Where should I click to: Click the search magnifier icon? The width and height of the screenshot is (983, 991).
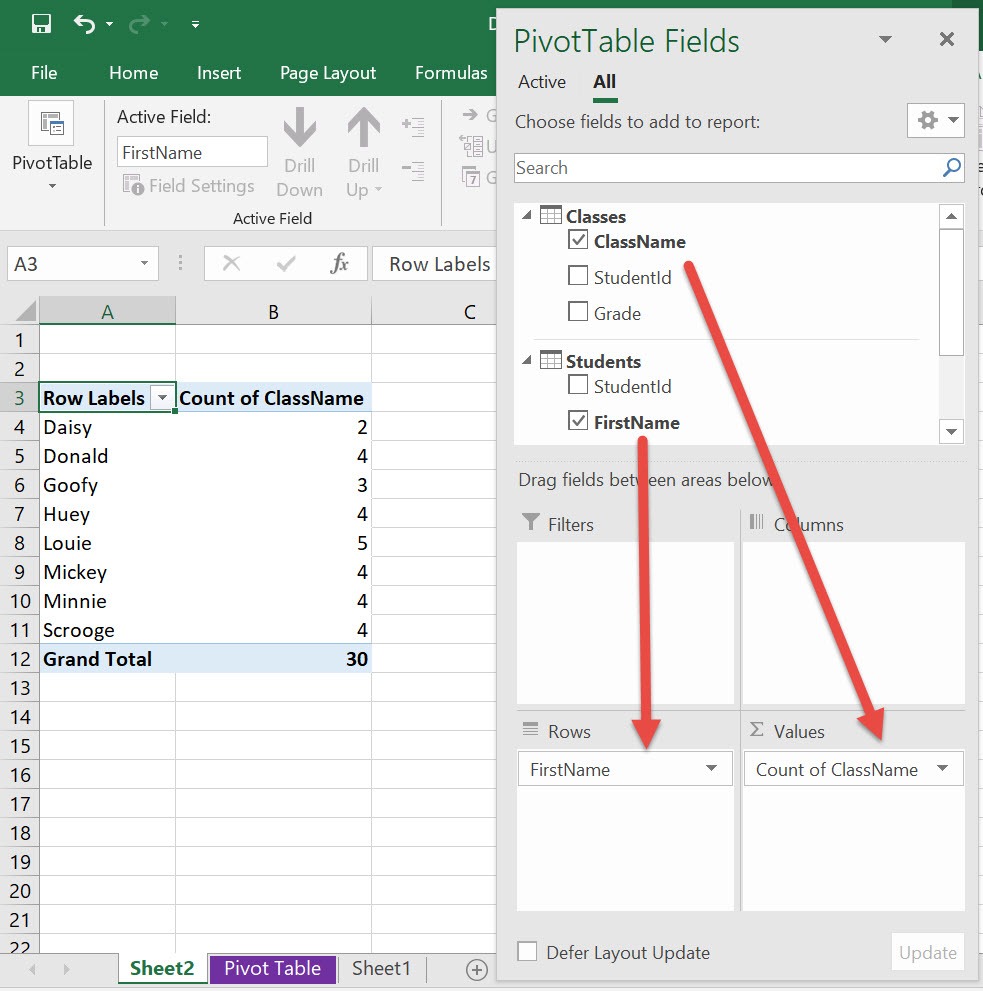point(951,167)
